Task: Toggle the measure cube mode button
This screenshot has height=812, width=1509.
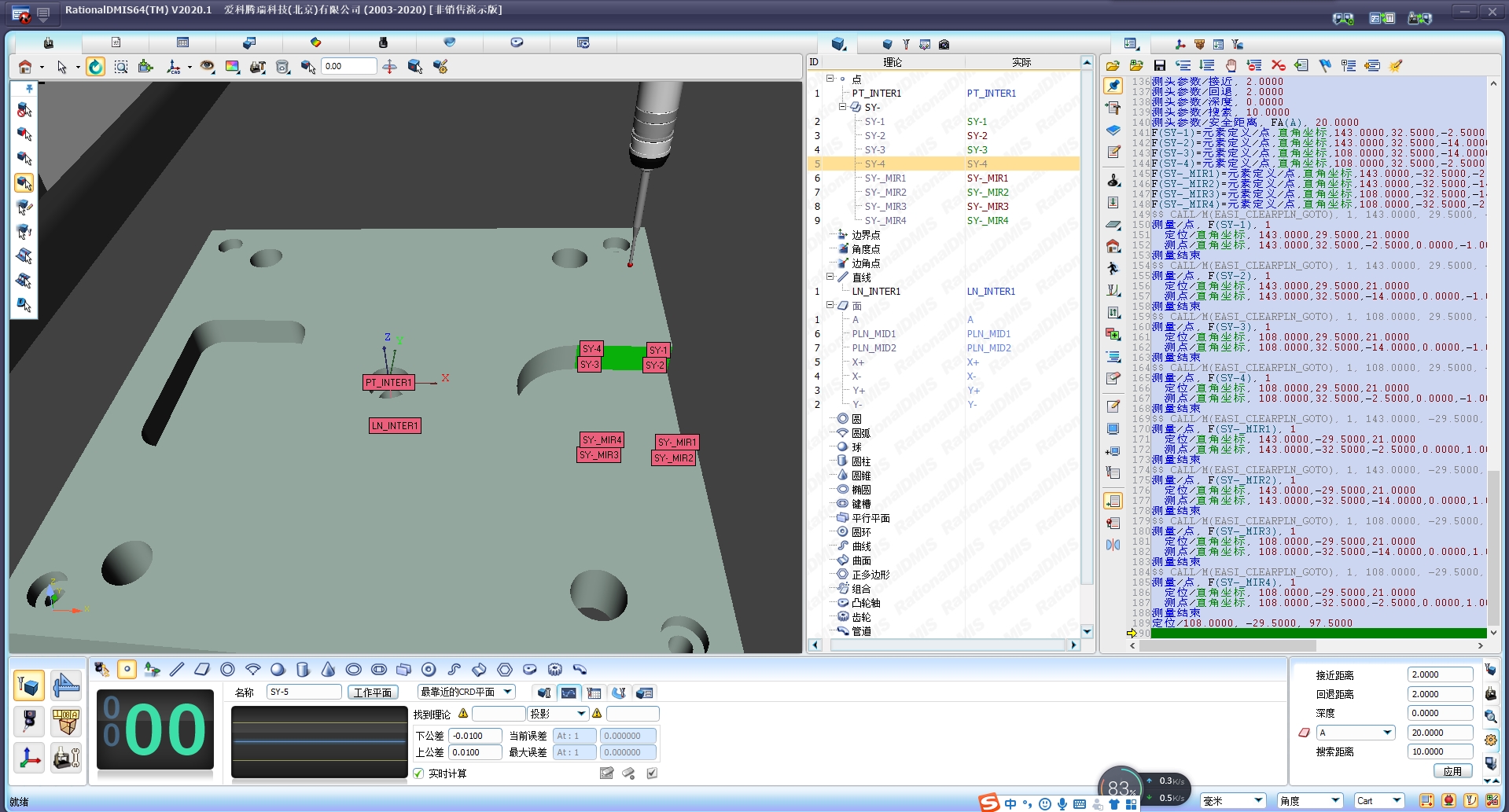Action: pos(29,686)
